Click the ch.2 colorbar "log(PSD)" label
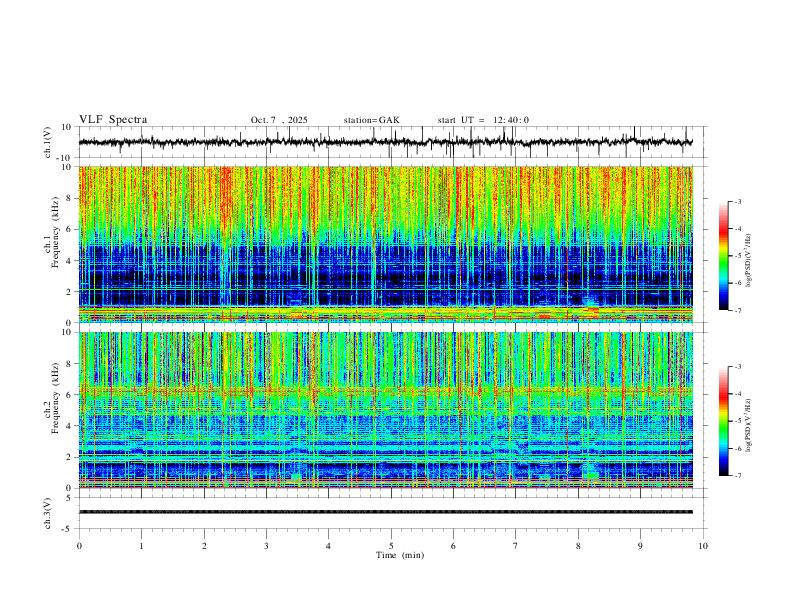The width and height of the screenshot is (792, 612). pyautogui.click(x=749, y=426)
